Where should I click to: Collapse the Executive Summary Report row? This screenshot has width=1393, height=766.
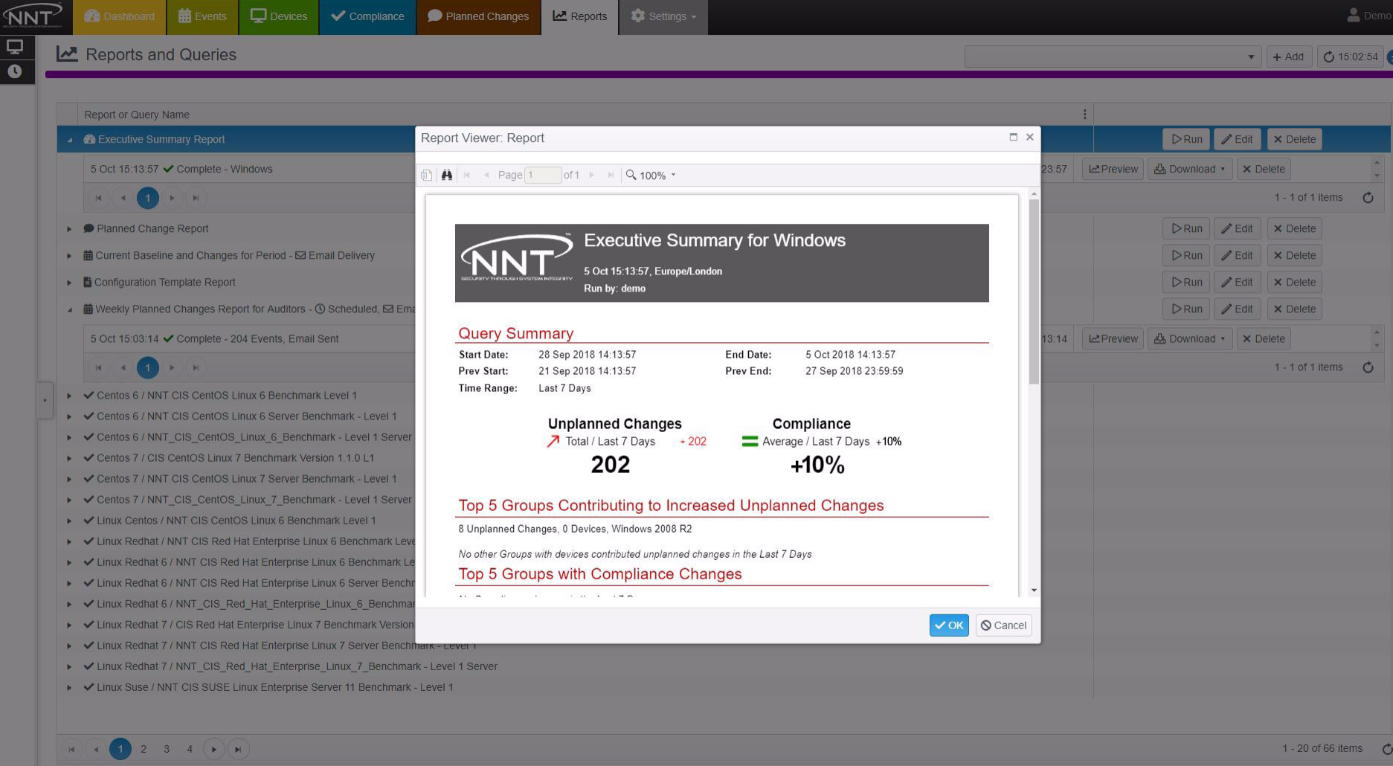point(70,140)
